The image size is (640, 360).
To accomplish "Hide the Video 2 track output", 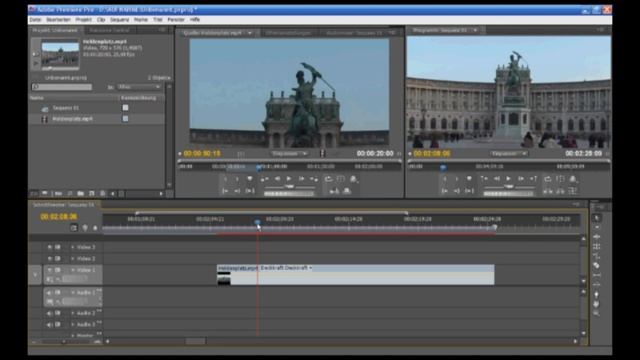I will [50, 258].
